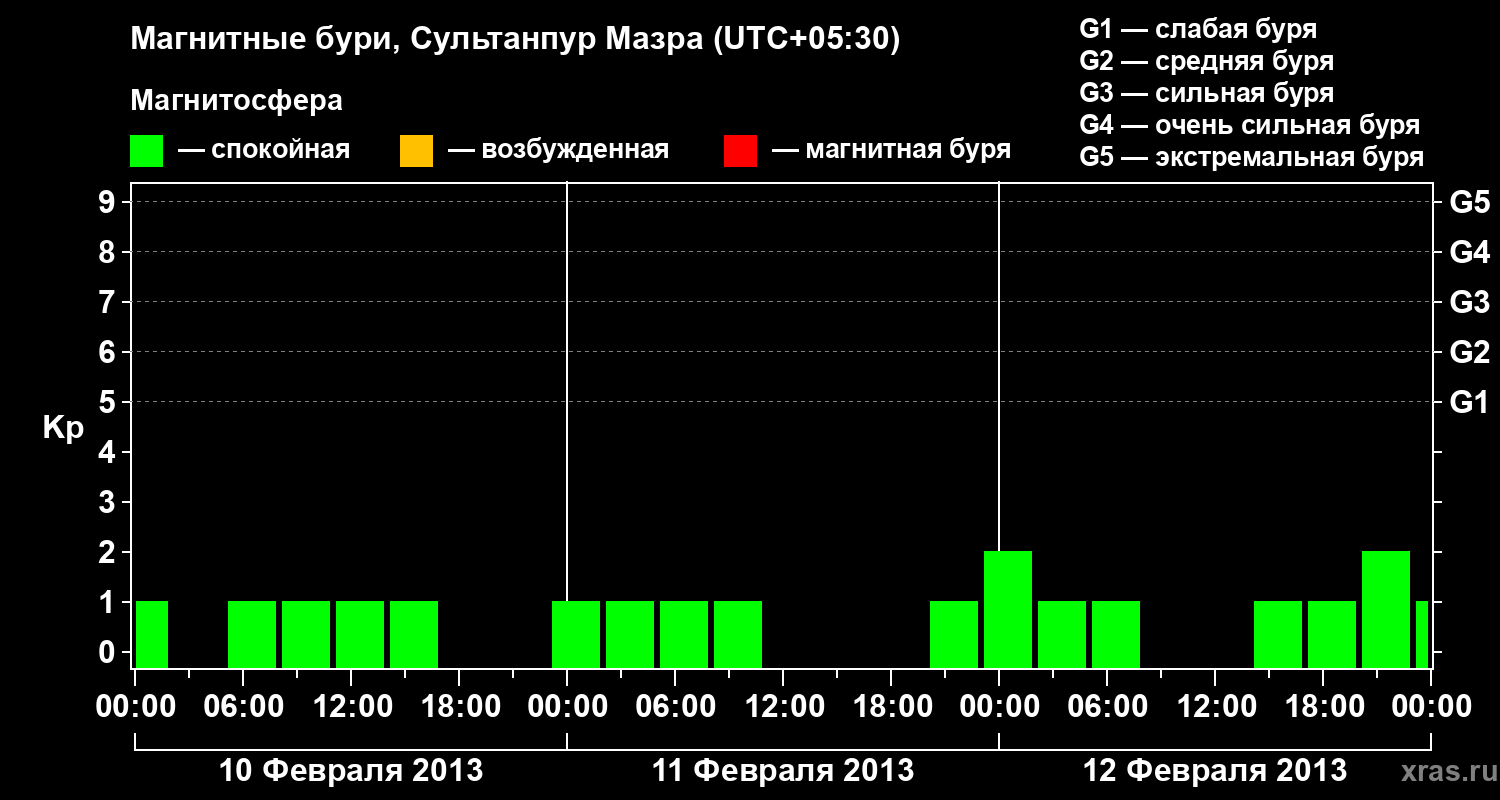This screenshot has height=800, width=1500.
Task: Click the '— магнитная буря' legend label
Action: [x=892, y=150]
